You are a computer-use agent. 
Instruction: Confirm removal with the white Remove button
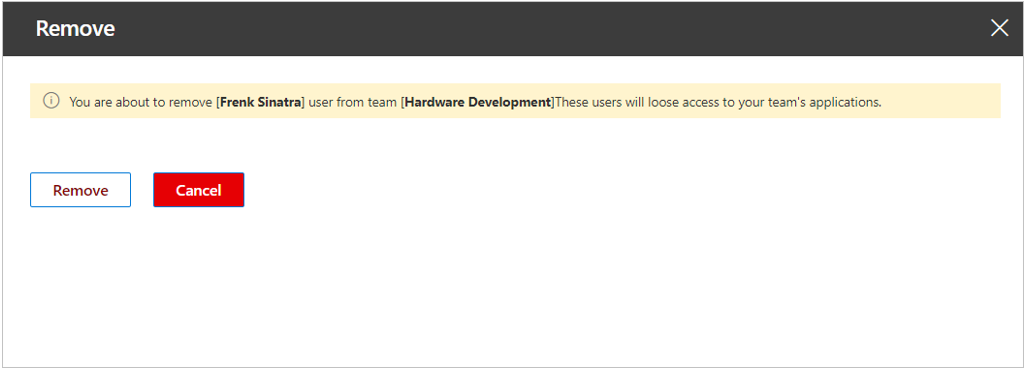[x=81, y=190]
